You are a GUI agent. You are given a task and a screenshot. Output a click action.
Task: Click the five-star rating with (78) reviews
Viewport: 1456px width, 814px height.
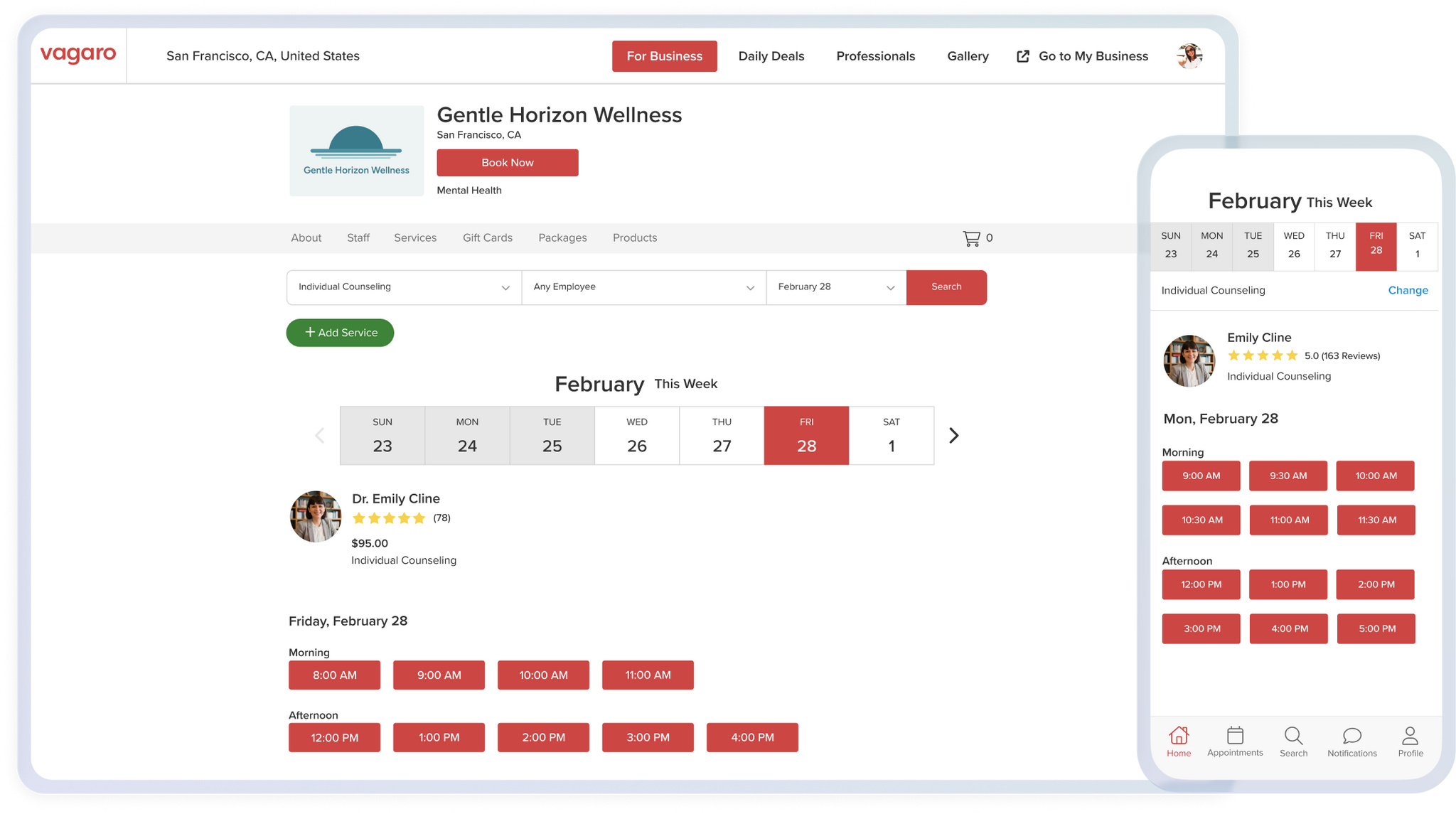tap(401, 518)
